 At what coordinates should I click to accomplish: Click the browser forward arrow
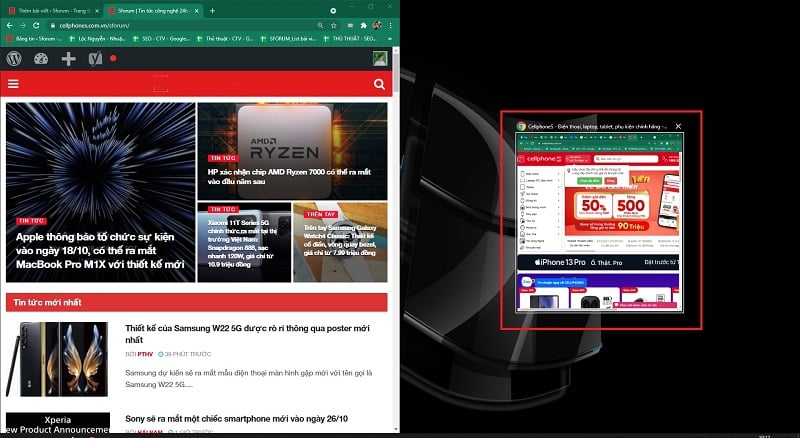(22, 25)
